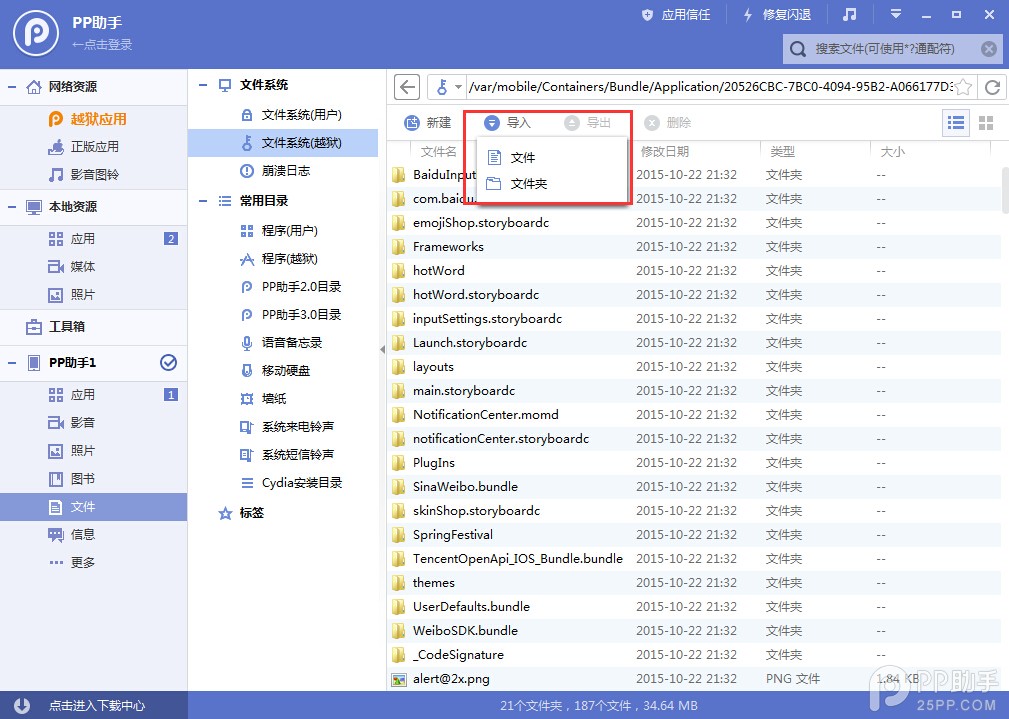Viewport: 1009px width, 719px height.
Task: Select the themes folder
Action: pos(695,583)
